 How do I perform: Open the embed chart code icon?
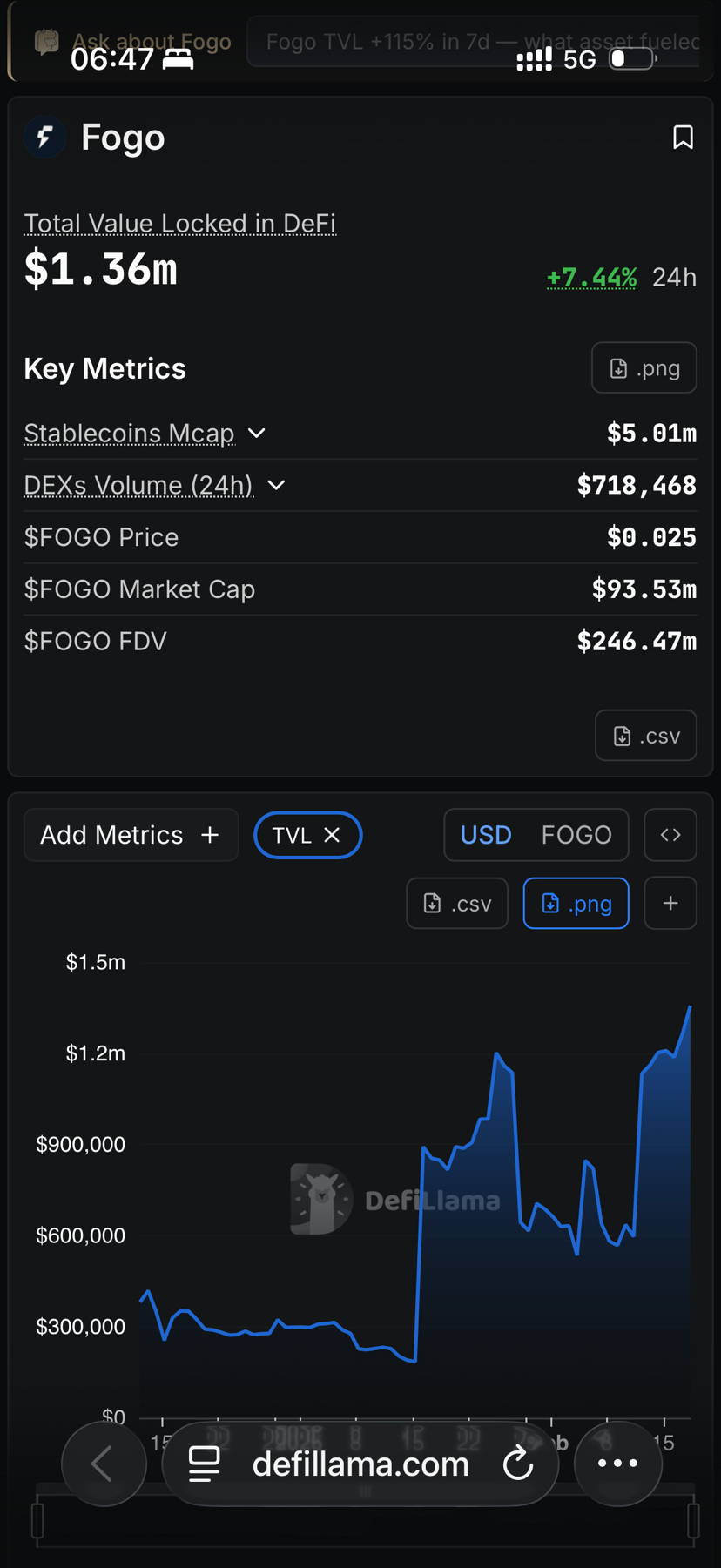click(670, 835)
